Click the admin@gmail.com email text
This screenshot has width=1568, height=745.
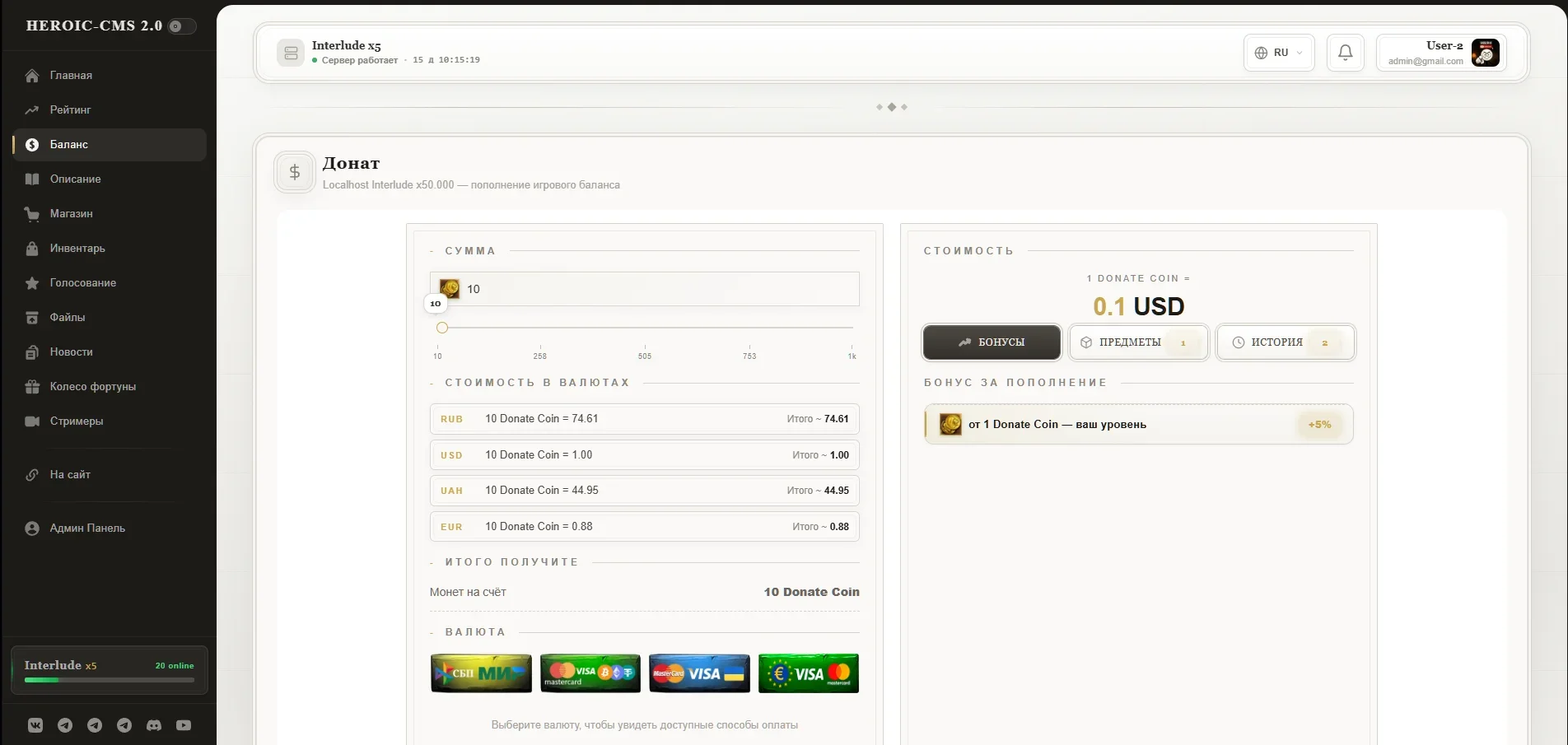point(1426,62)
